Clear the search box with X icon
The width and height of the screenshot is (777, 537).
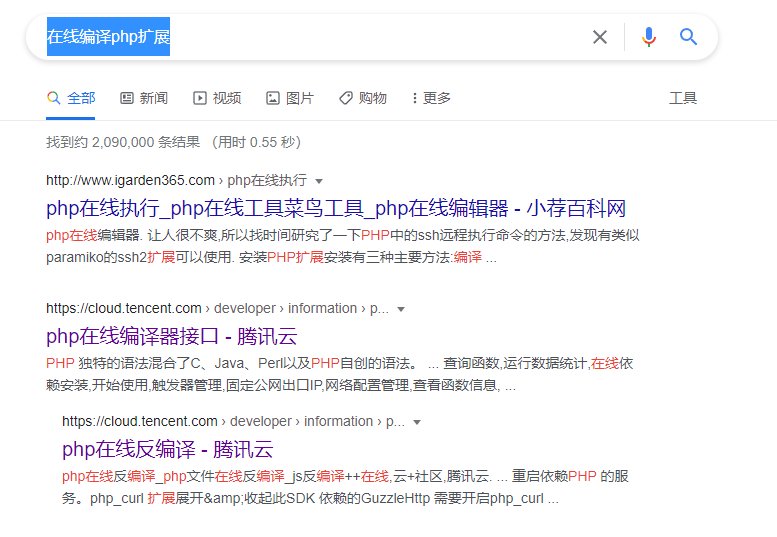click(600, 37)
